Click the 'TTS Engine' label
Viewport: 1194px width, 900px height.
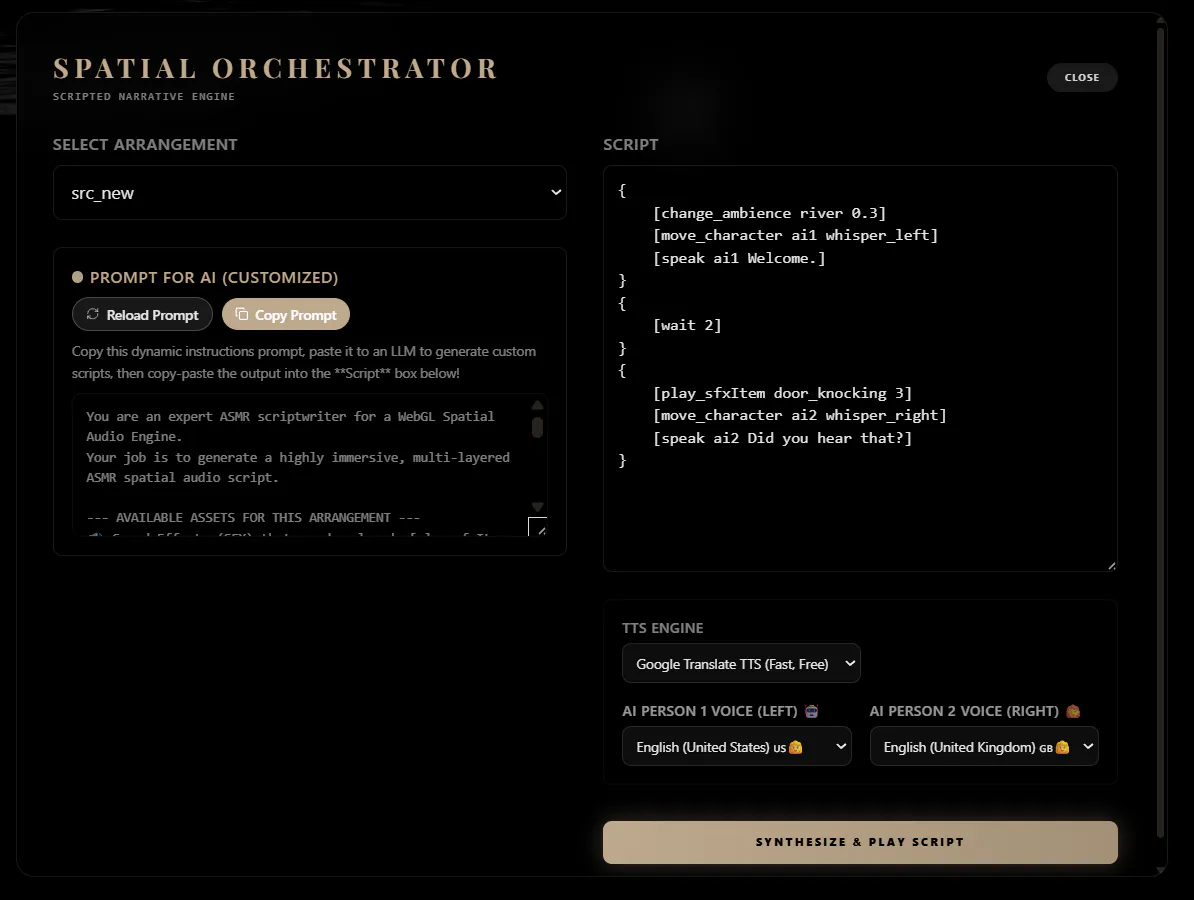(x=662, y=628)
